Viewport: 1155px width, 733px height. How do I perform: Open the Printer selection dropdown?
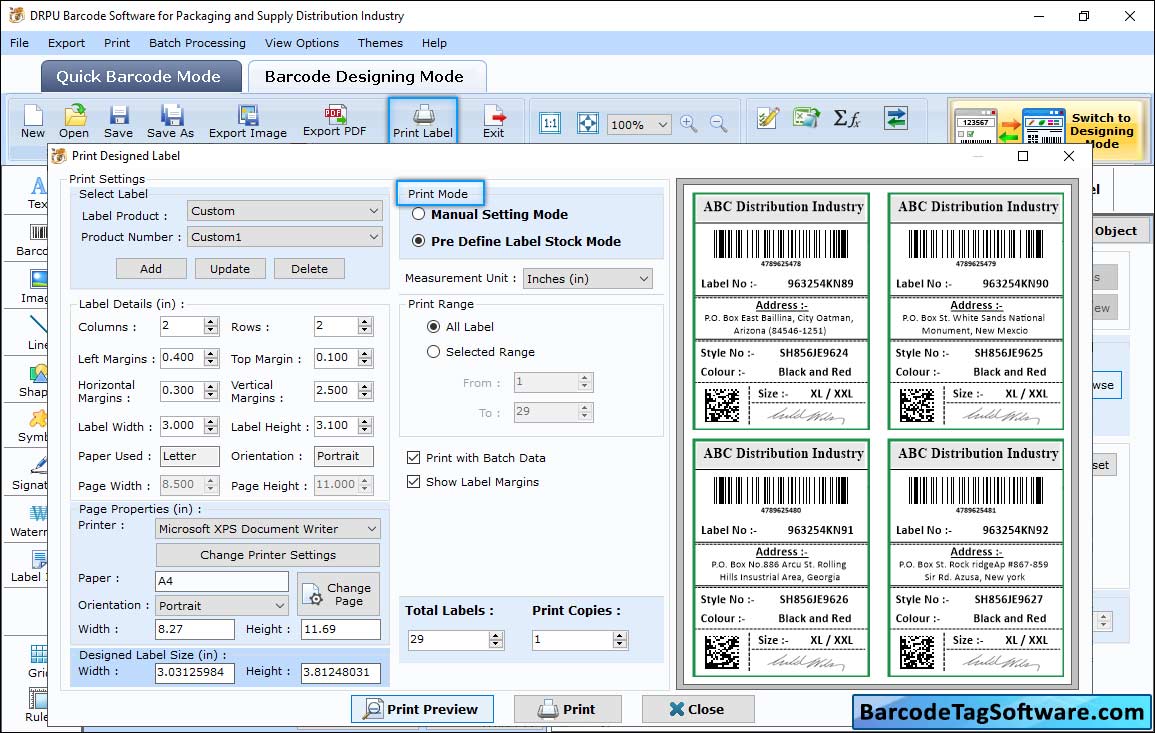pos(268,529)
